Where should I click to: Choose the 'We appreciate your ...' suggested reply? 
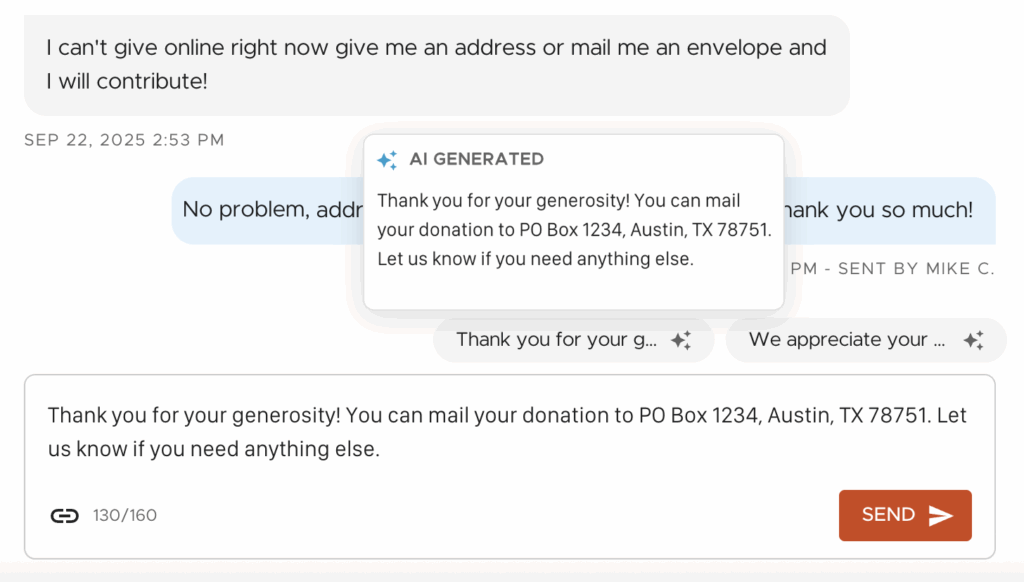coord(847,340)
